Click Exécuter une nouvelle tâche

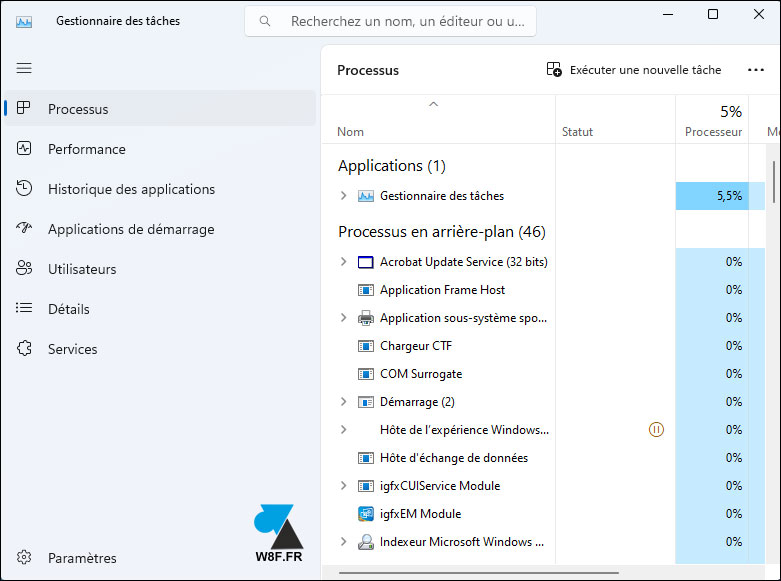tap(634, 70)
